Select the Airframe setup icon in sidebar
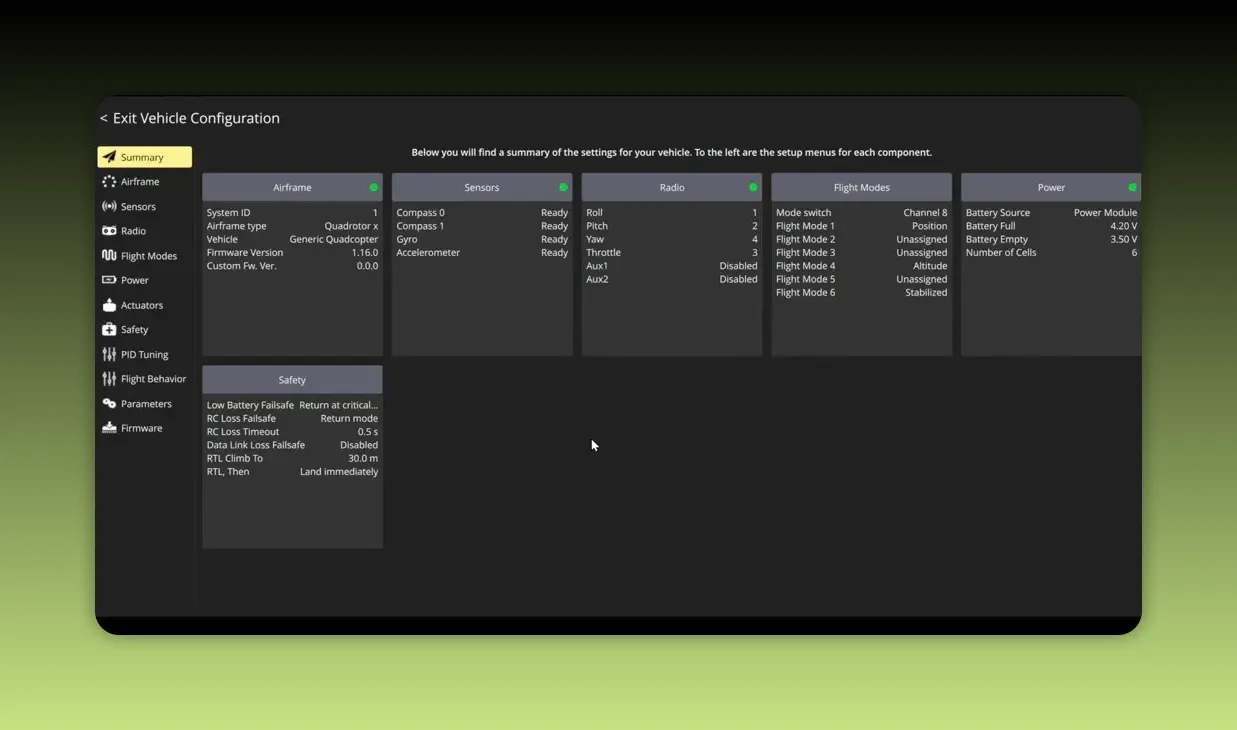 pos(110,181)
